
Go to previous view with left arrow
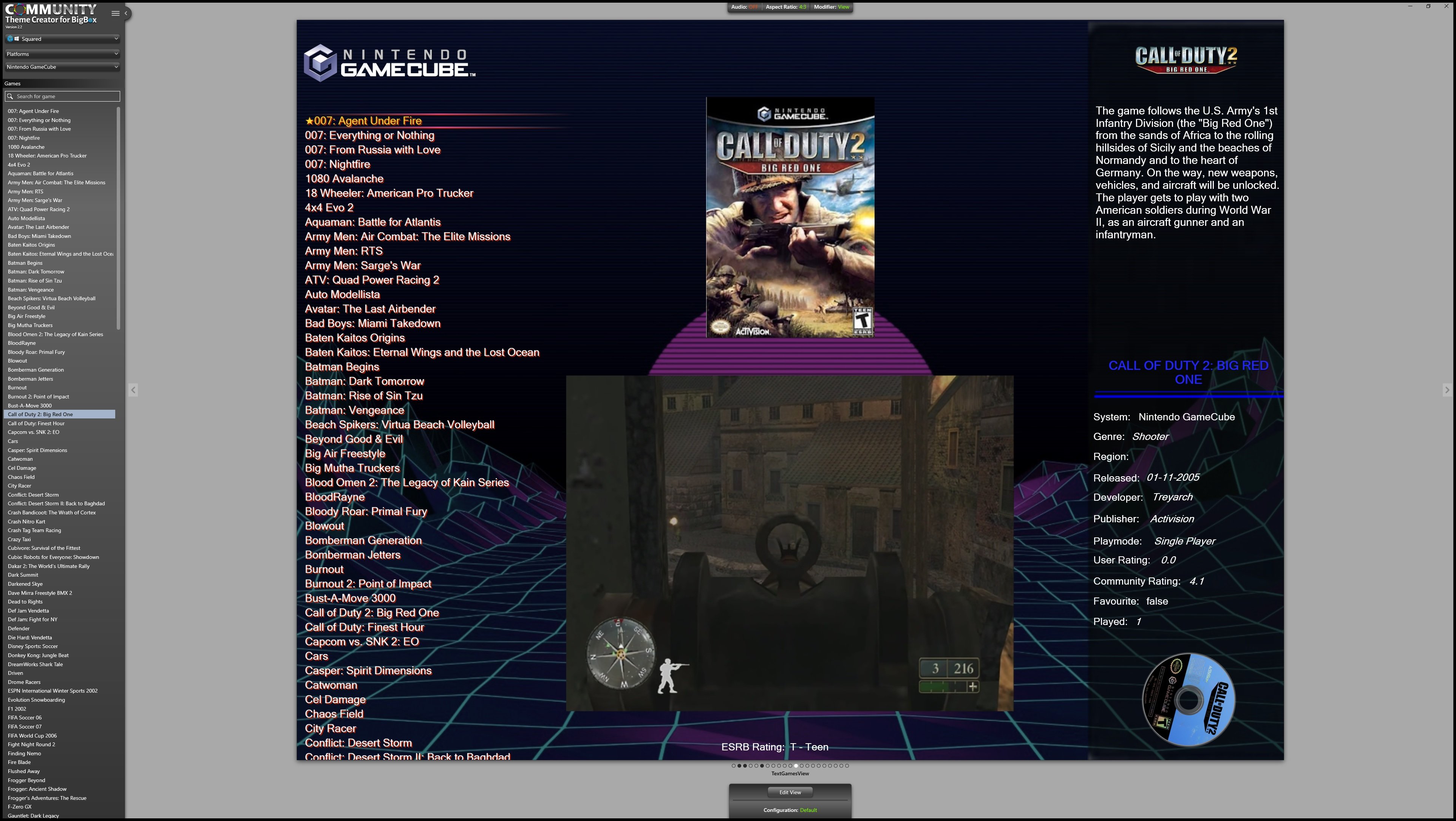(x=133, y=390)
